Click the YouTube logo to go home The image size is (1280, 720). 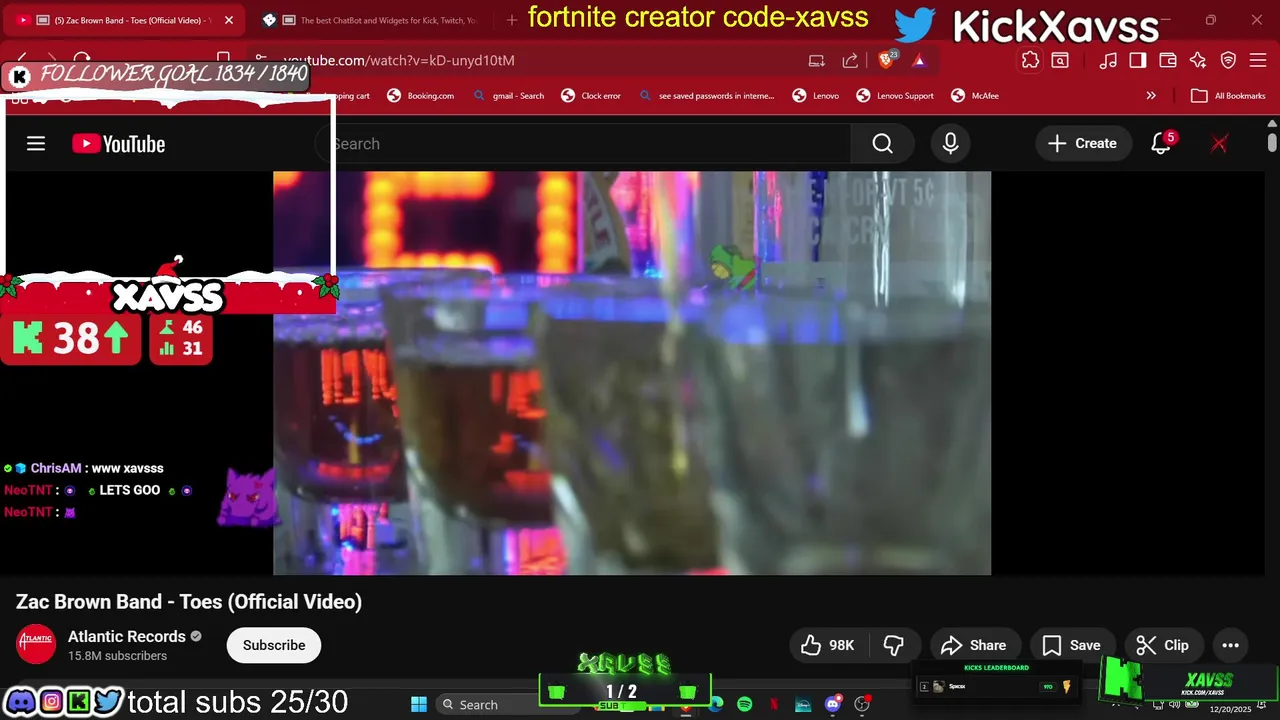[x=118, y=144]
